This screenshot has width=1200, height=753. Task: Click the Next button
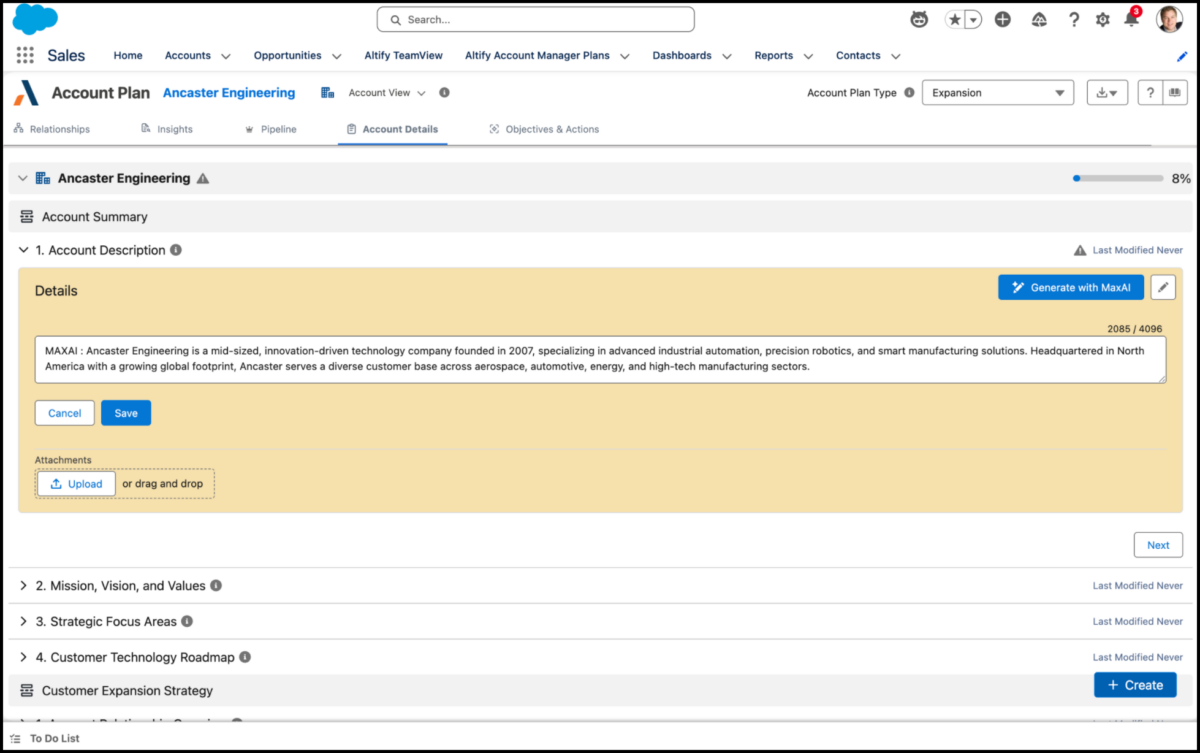[1158, 545]
